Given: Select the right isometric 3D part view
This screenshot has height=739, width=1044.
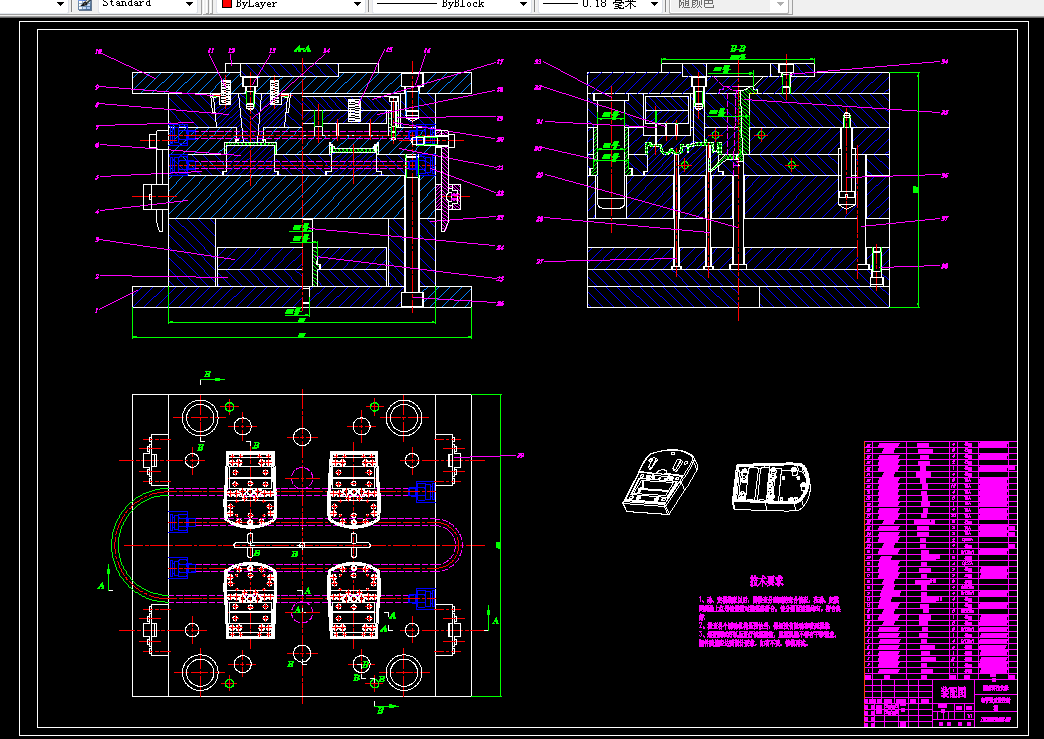Looking at the screenshot, I should [x=772, y=487].
